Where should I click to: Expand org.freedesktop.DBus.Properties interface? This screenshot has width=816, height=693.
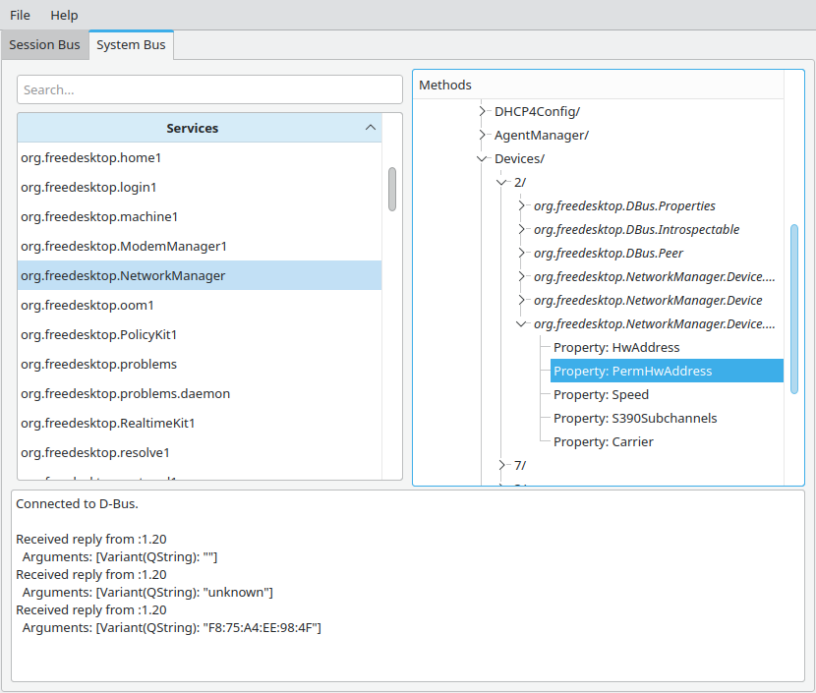522,206
